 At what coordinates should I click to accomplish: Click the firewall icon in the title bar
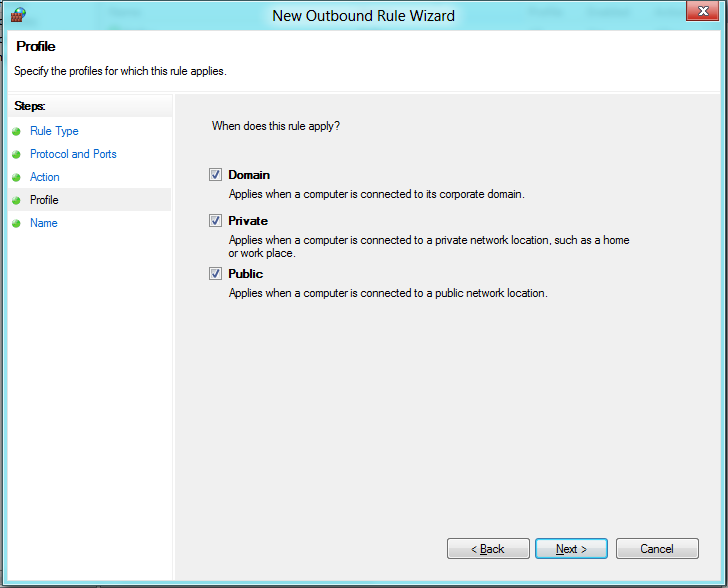coord(17,15)
